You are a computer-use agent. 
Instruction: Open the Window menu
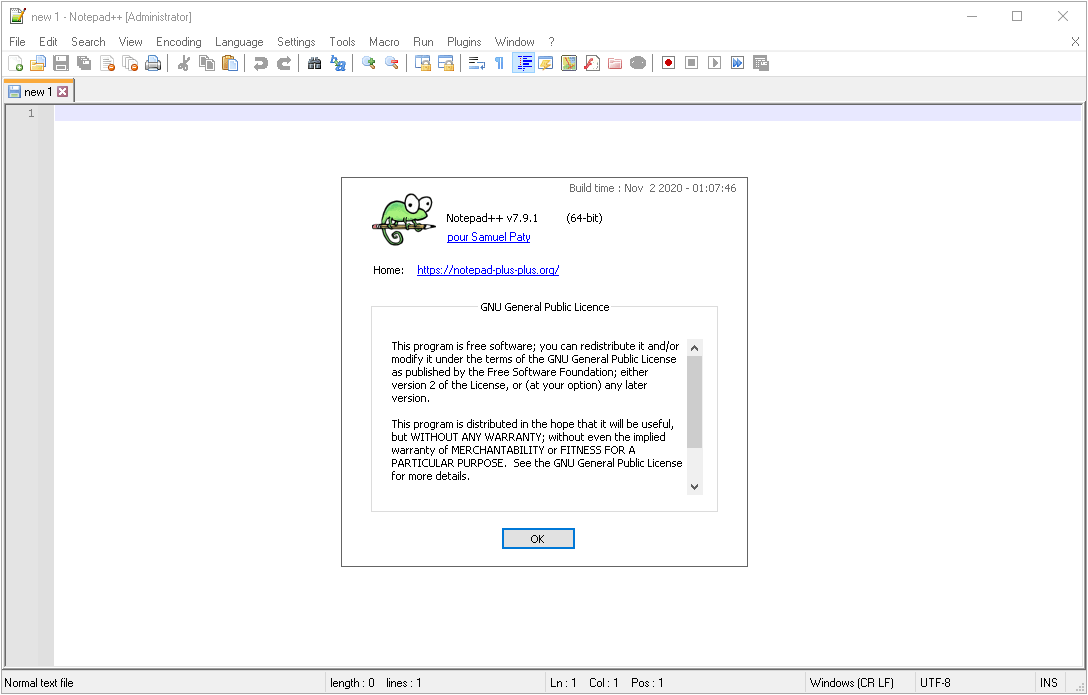pos(514,42)
